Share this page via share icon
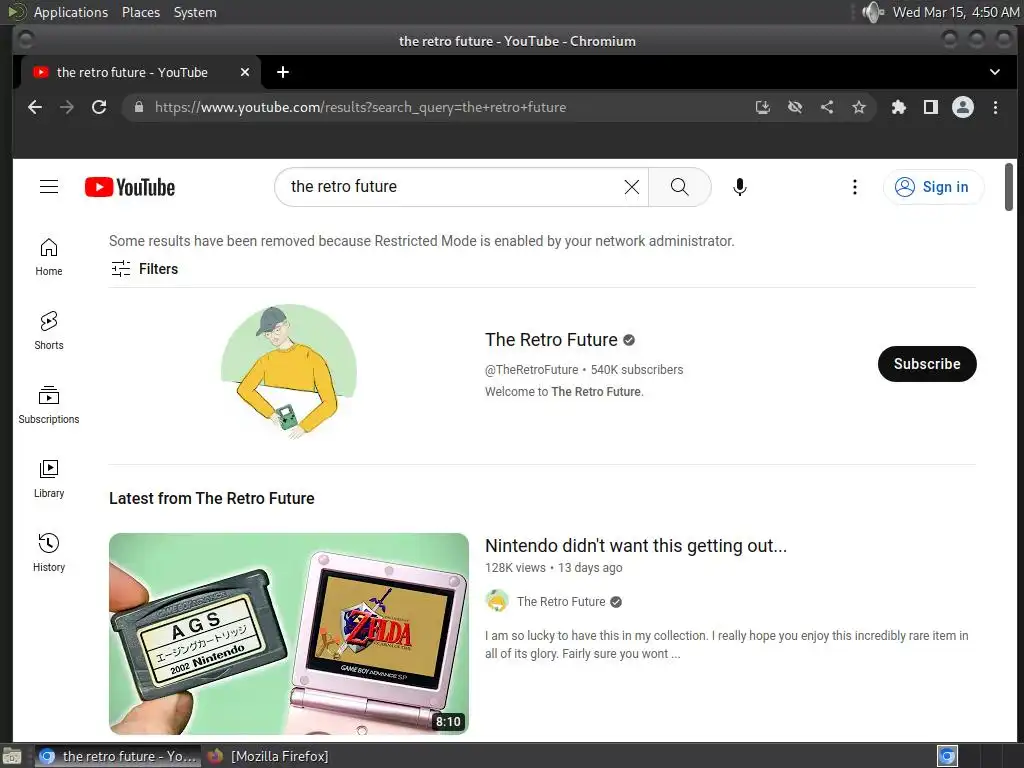Viewport: 1024px width, 768px height. (827, 107)
